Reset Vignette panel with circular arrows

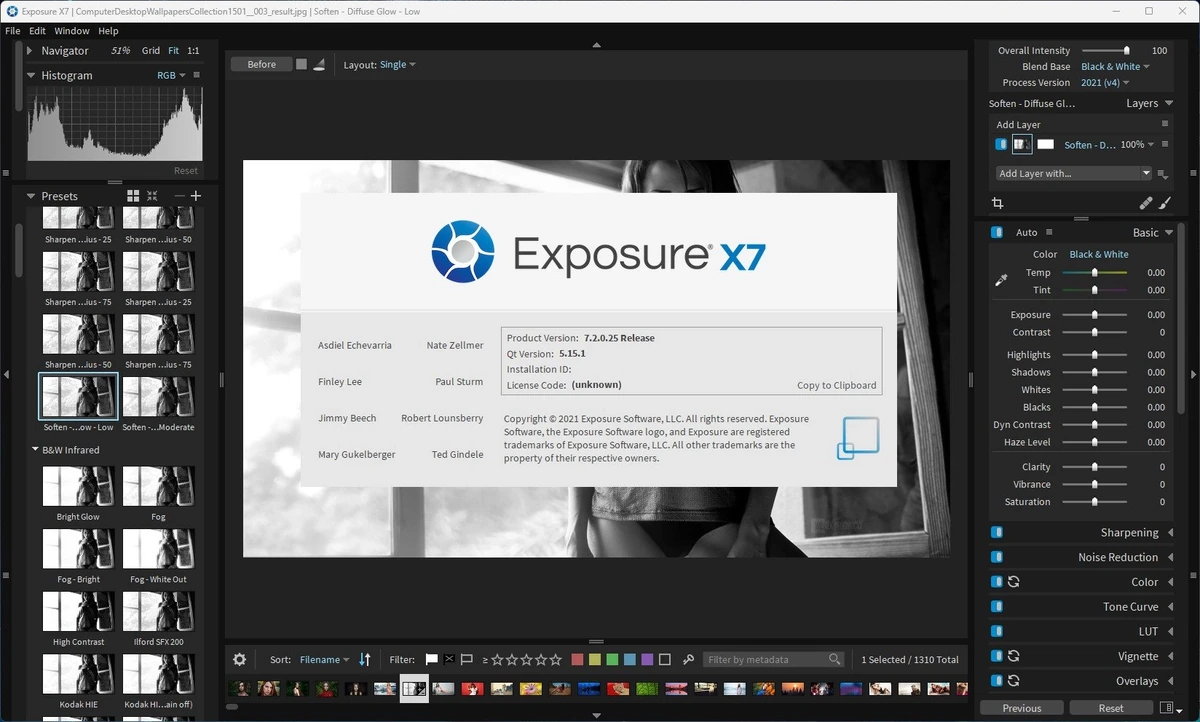pyautogui.click(x=1013, y=656)
